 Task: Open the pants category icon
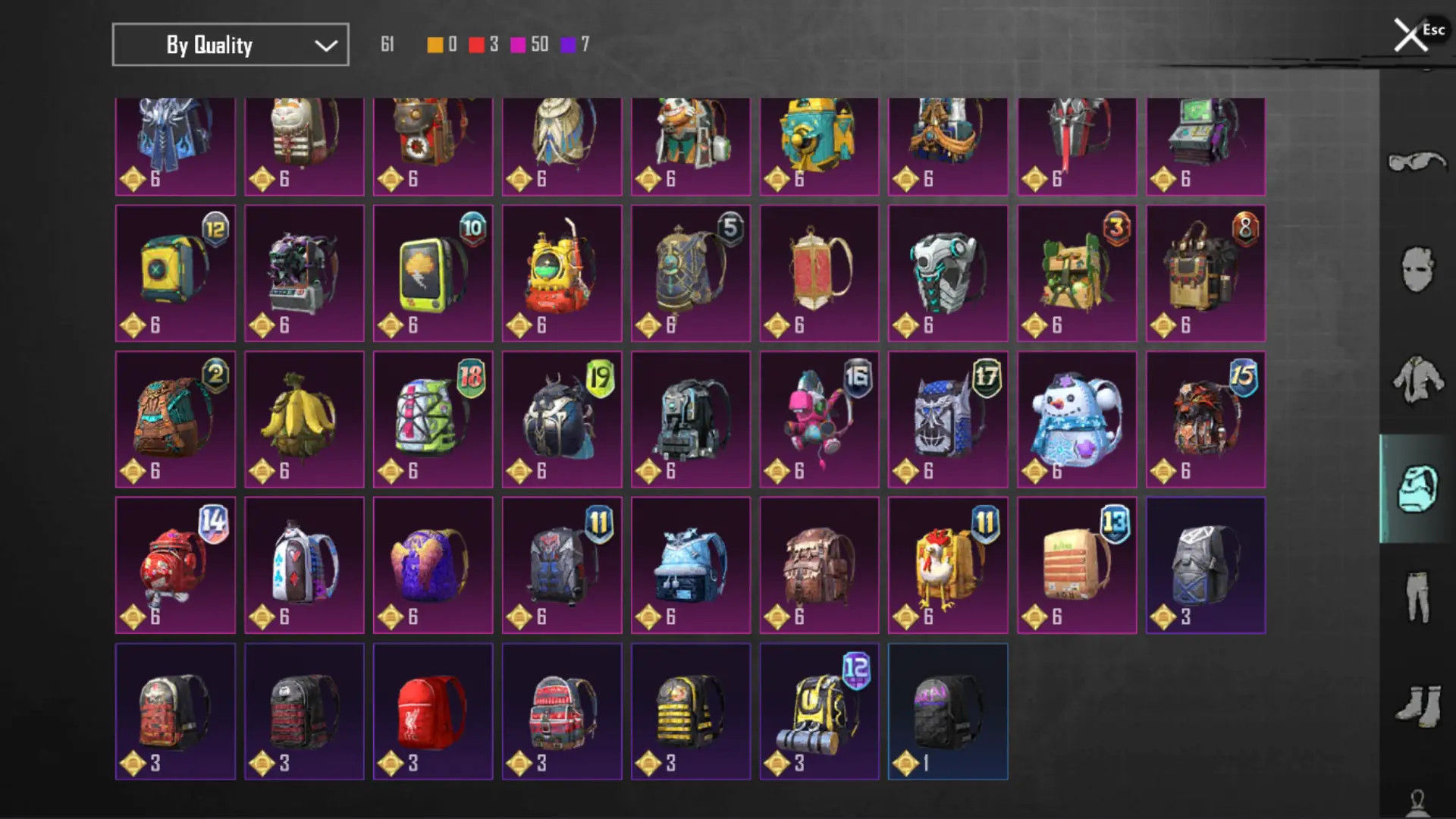coord(1417,597)
